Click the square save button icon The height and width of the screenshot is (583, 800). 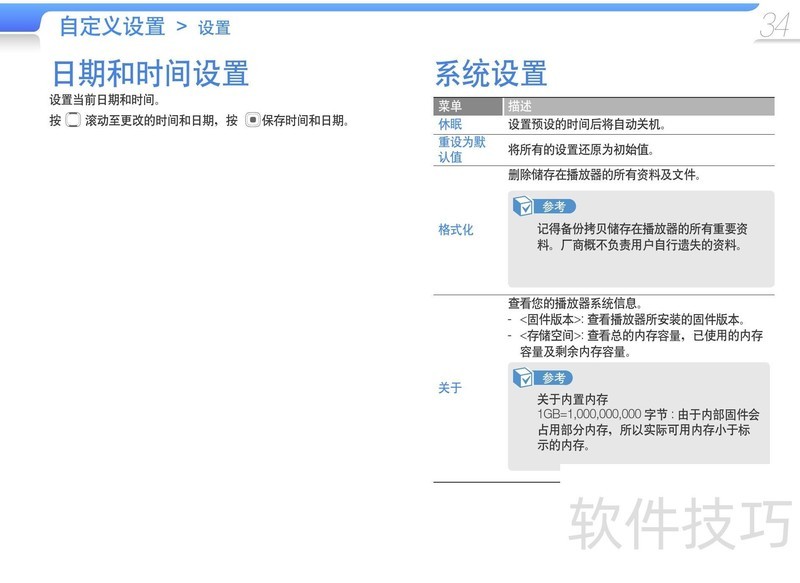tap(252, 121)
